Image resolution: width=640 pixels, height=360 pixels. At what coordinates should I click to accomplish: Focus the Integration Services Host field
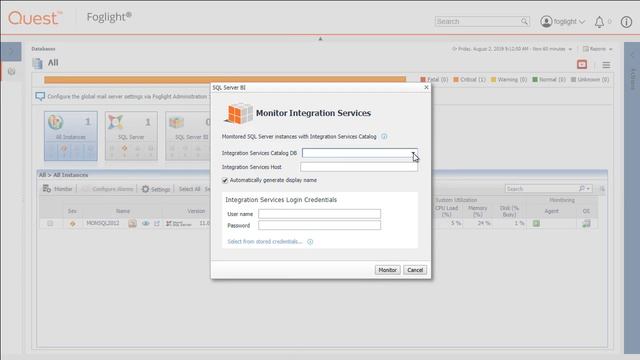(x=359, y=167)
